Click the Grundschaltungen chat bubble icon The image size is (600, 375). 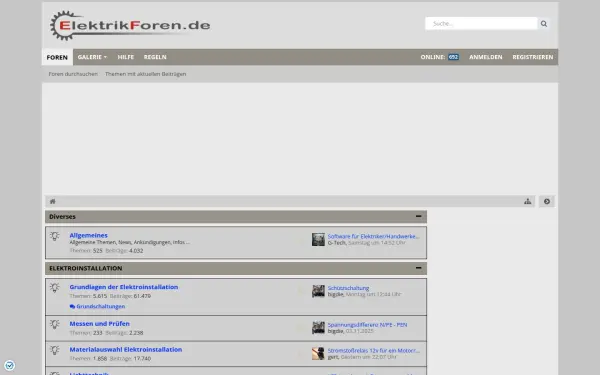tap(72, 307)
